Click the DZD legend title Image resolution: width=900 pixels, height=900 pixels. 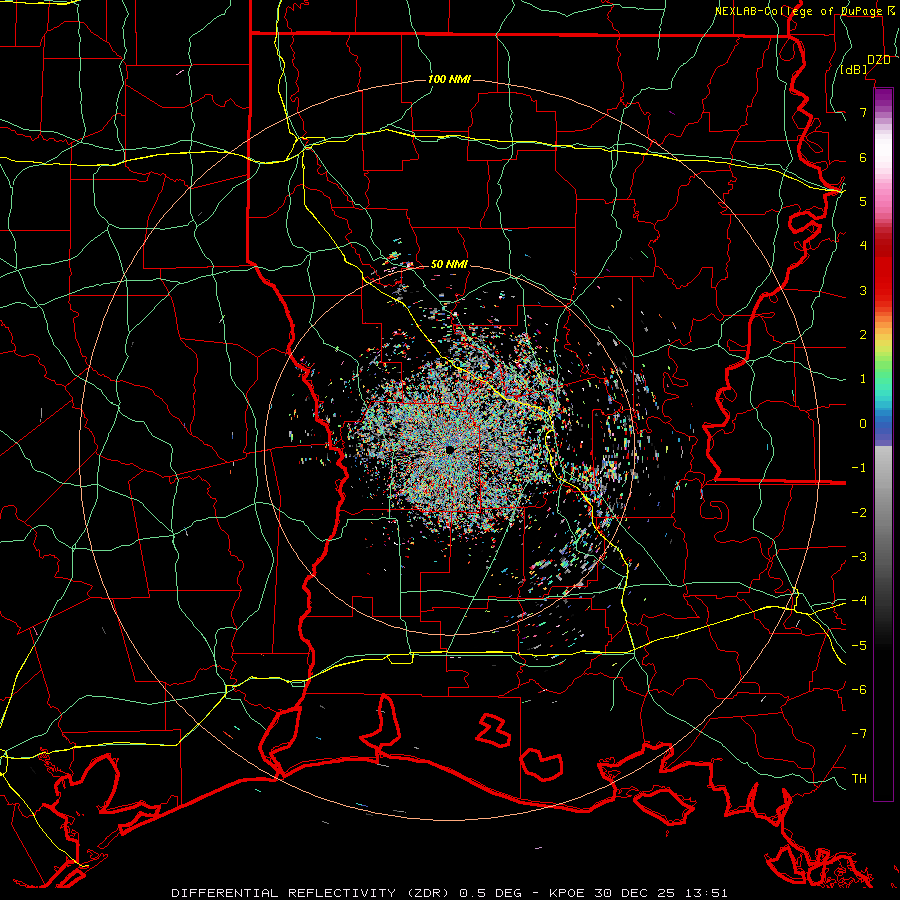(879, 60)
